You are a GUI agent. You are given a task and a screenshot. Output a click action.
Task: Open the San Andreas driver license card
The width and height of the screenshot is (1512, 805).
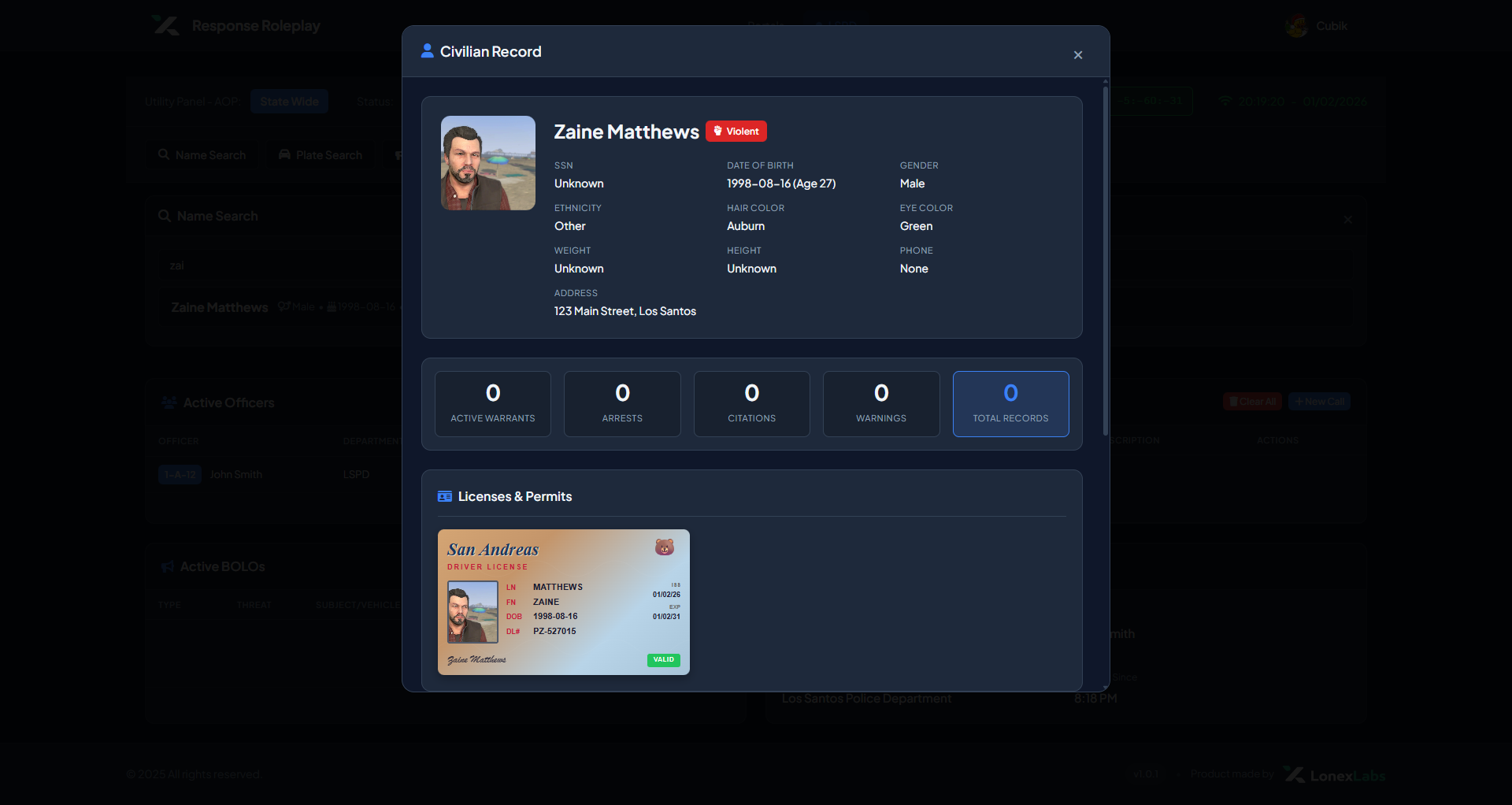pos(564,602)
